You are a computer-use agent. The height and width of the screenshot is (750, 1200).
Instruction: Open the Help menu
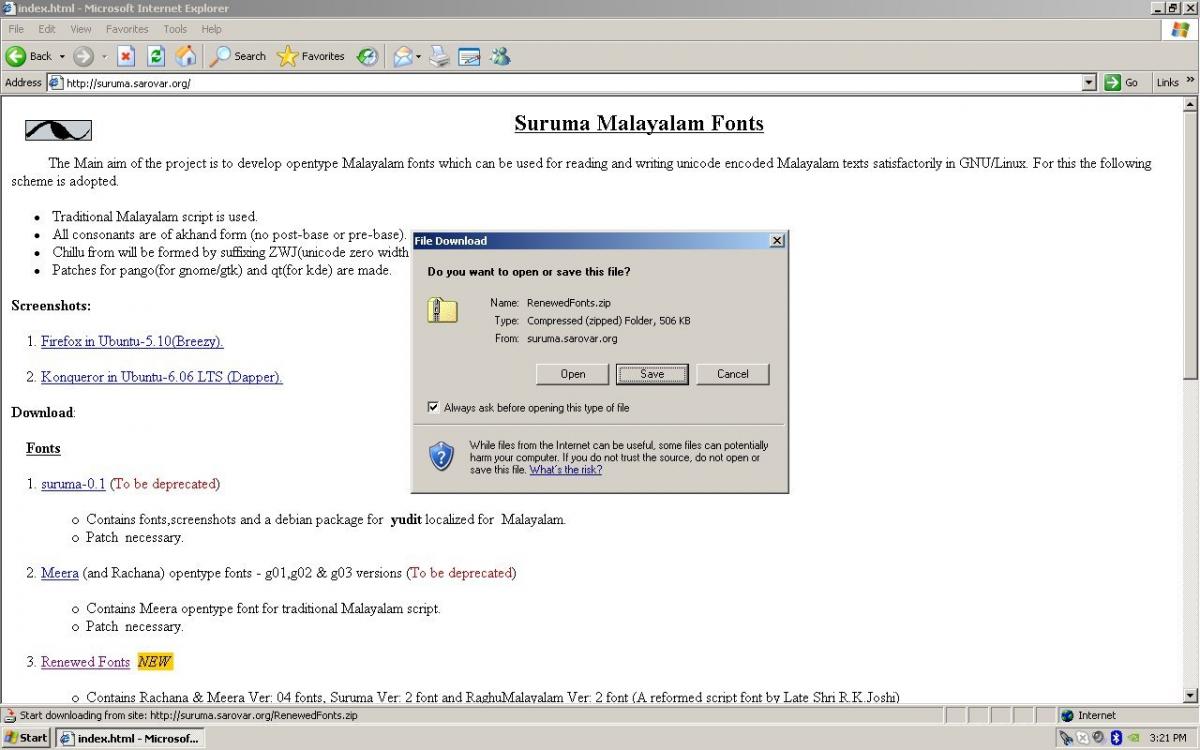[211, 29]
